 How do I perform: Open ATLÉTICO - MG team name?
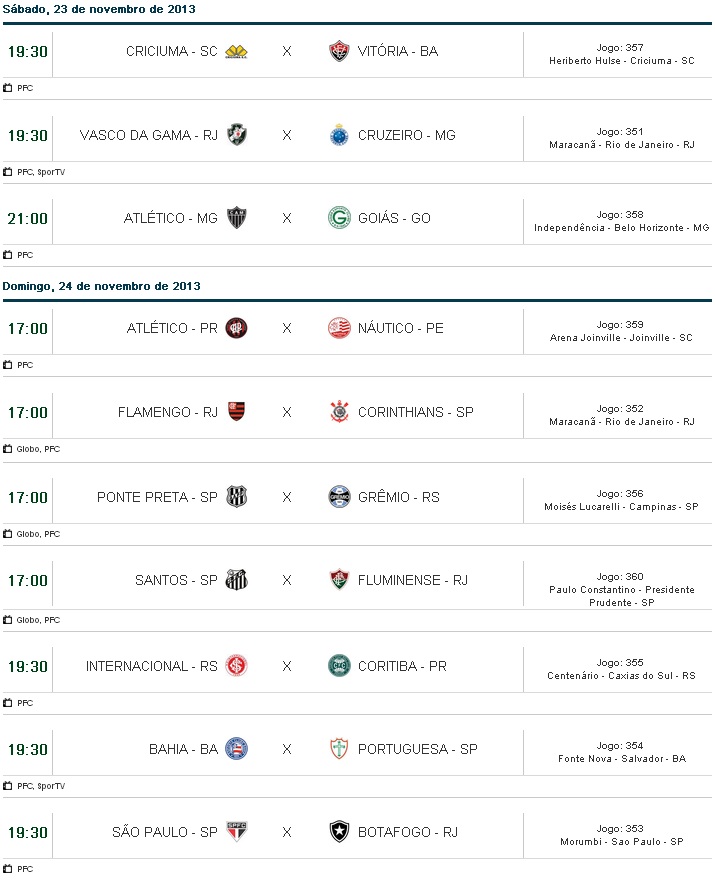click(x=171, y=218)
